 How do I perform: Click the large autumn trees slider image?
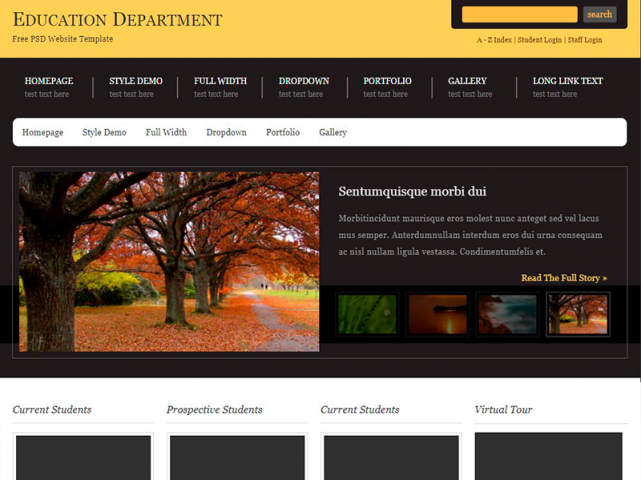169,261
